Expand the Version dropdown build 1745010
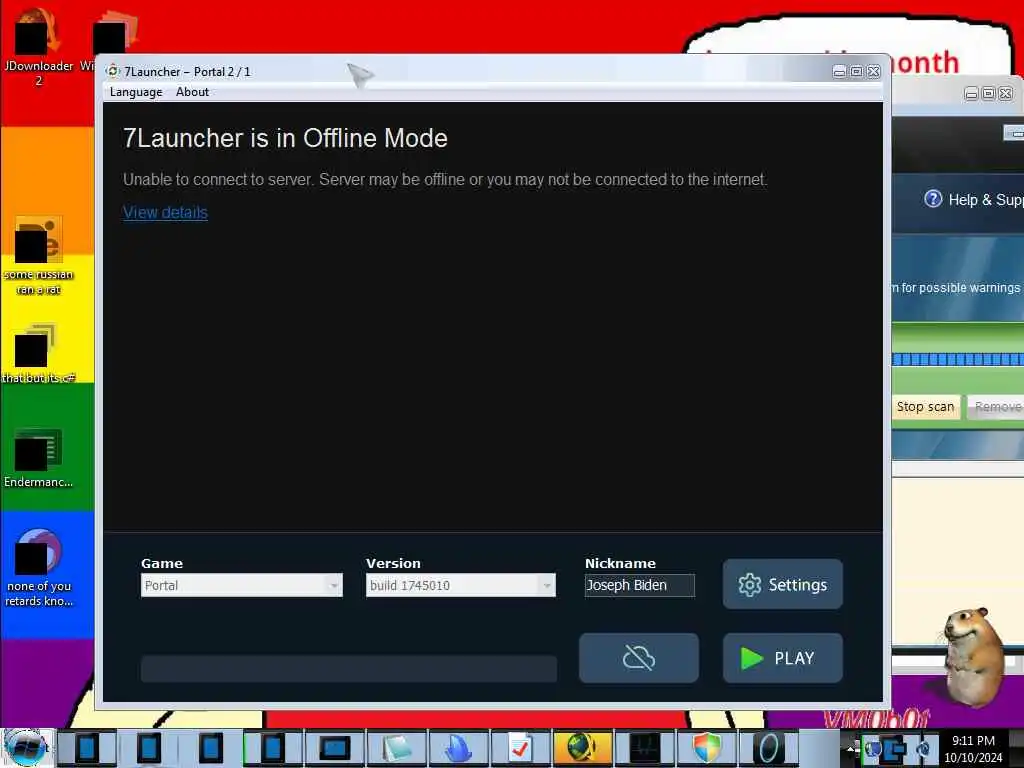This screenshot has height=768, width=1024. 460,585
